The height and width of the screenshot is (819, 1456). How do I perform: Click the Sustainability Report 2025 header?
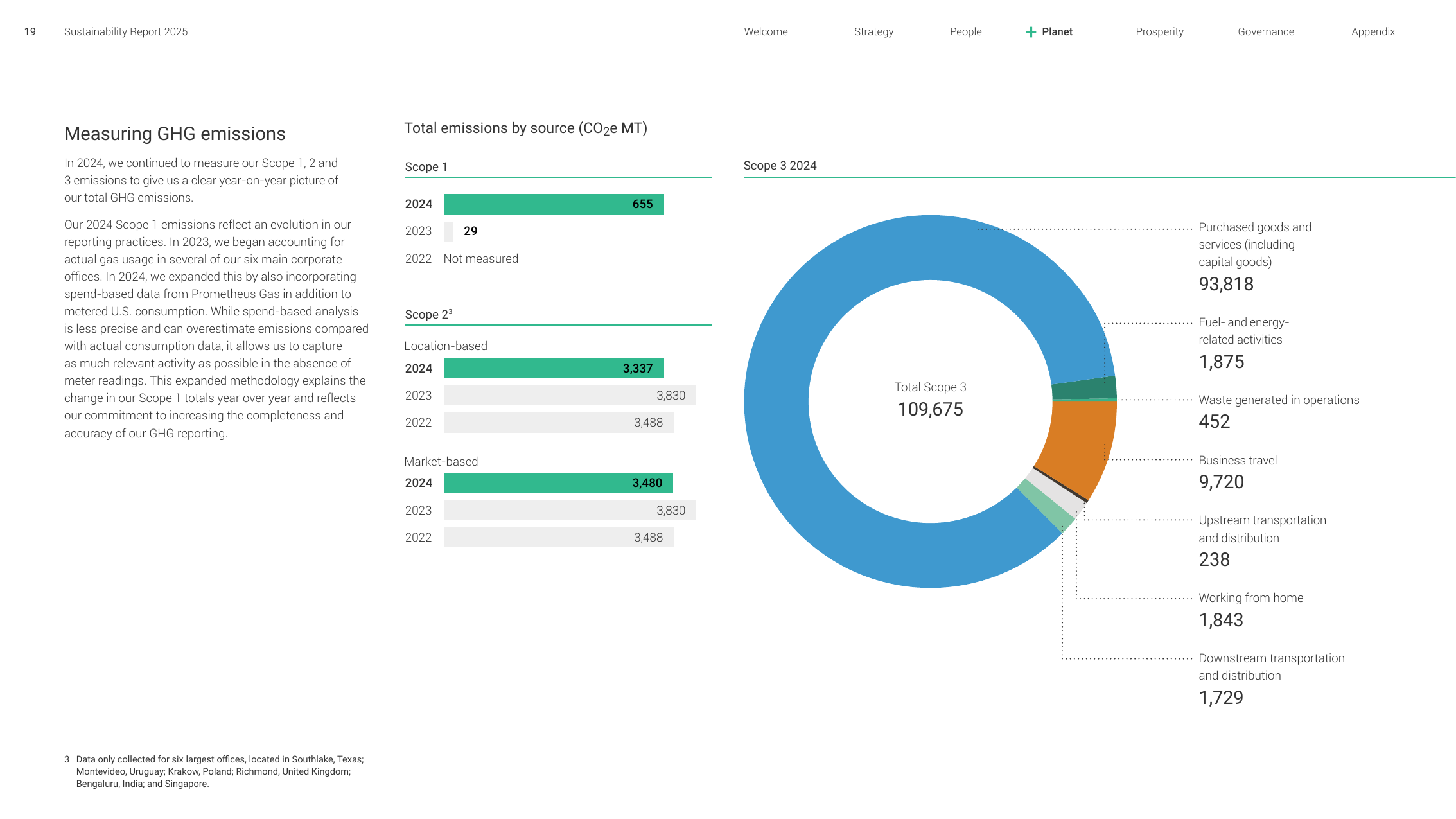(126, 32)
